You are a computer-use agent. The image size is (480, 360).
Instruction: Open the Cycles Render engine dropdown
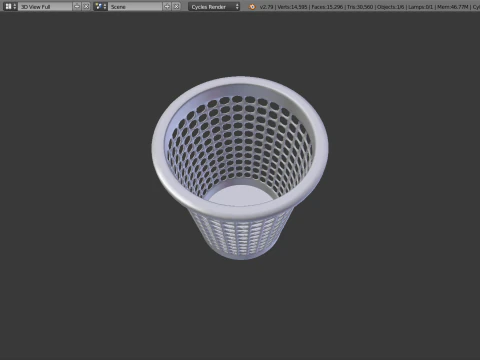214,6
